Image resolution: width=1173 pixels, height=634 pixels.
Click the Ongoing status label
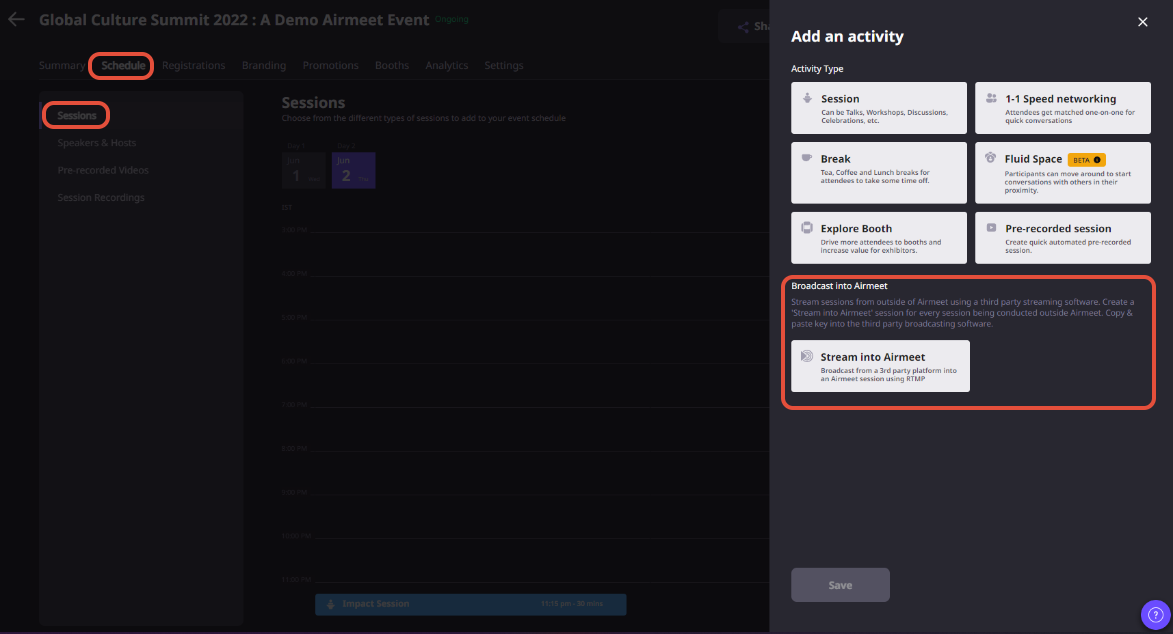452,19
